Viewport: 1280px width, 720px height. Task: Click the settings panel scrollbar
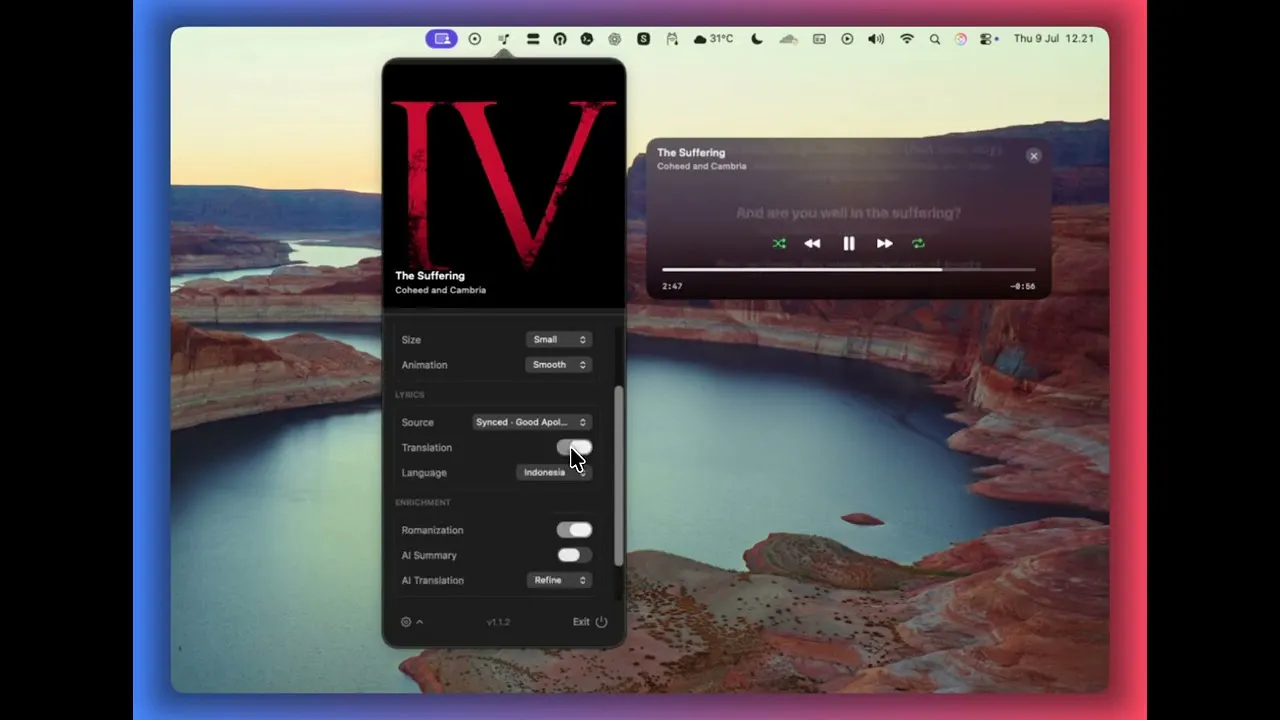click(619, 476)
